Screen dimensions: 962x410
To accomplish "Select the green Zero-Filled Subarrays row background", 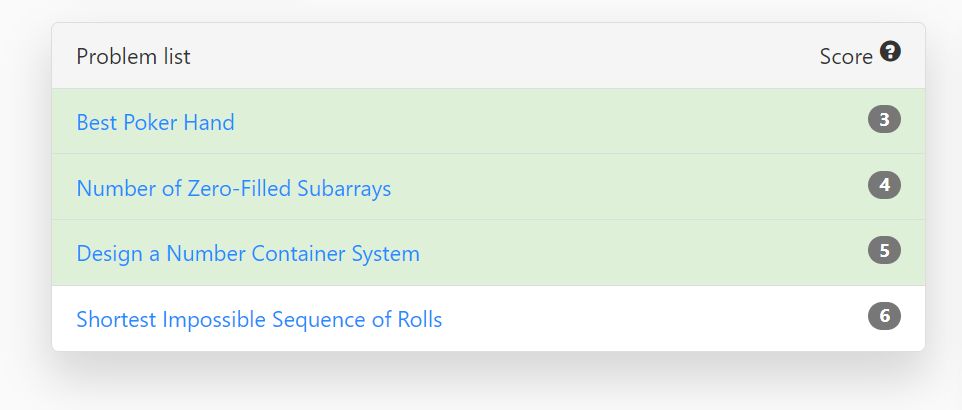I will (488, 187).
